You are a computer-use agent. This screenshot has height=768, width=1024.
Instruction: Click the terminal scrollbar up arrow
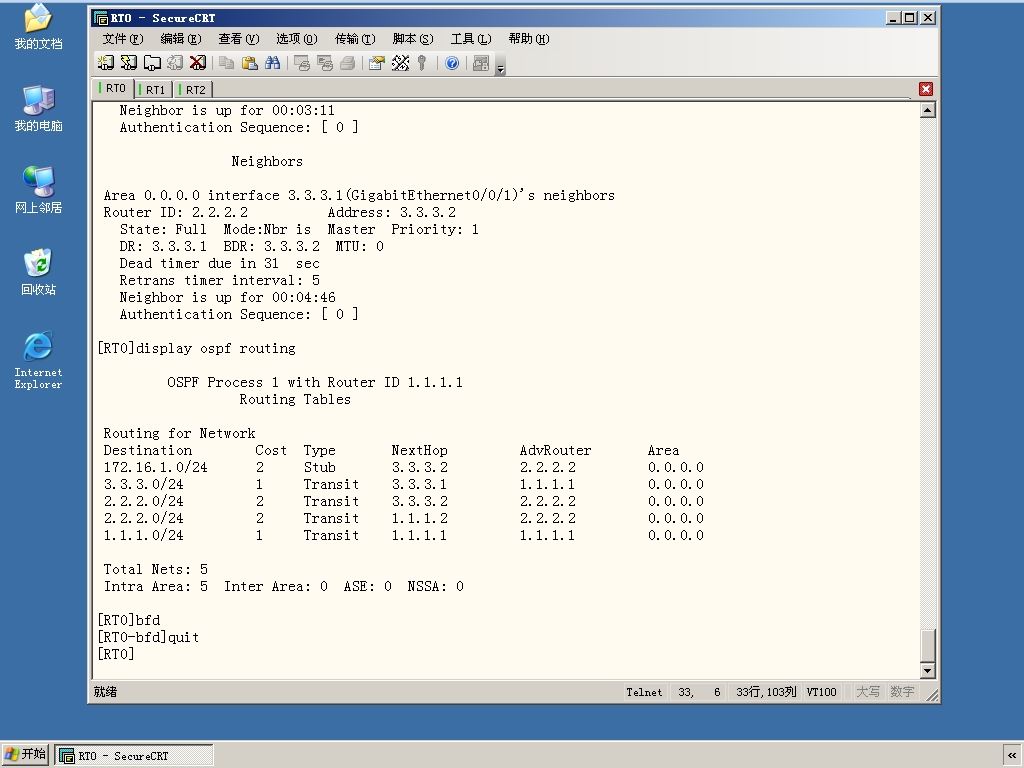click(x=927, y=110)
